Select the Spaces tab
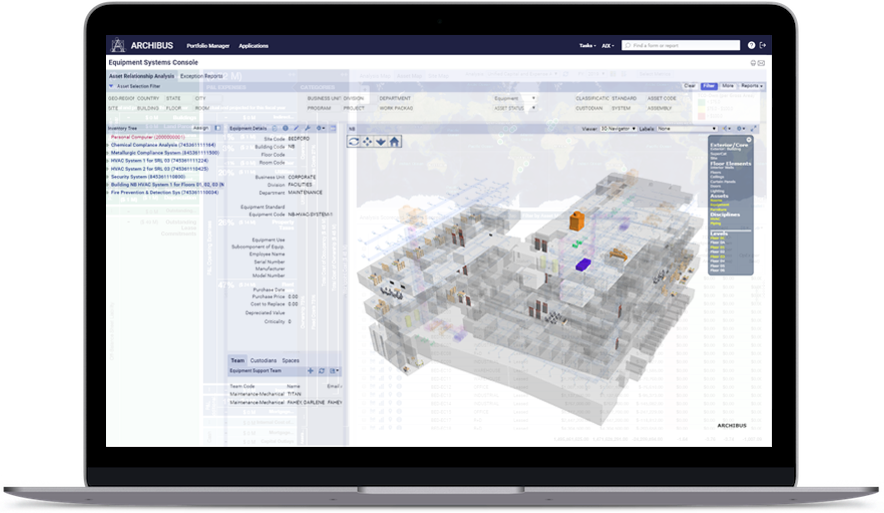The height and width of the screenshot is (513, 884). click(x=291, y=360)
